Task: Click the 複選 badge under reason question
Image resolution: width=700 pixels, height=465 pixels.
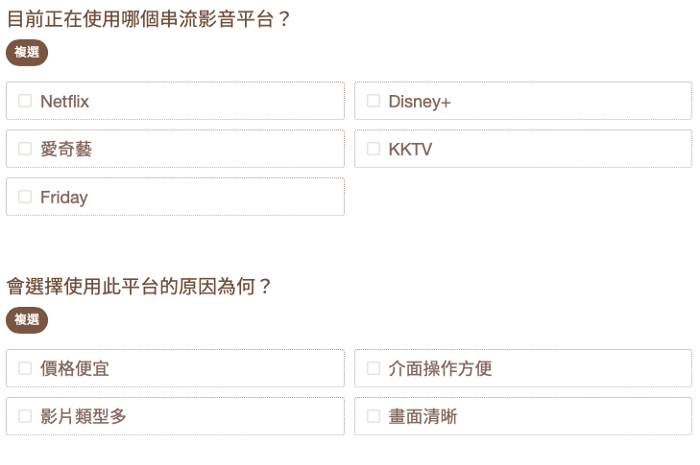Action: coord(27,320)
